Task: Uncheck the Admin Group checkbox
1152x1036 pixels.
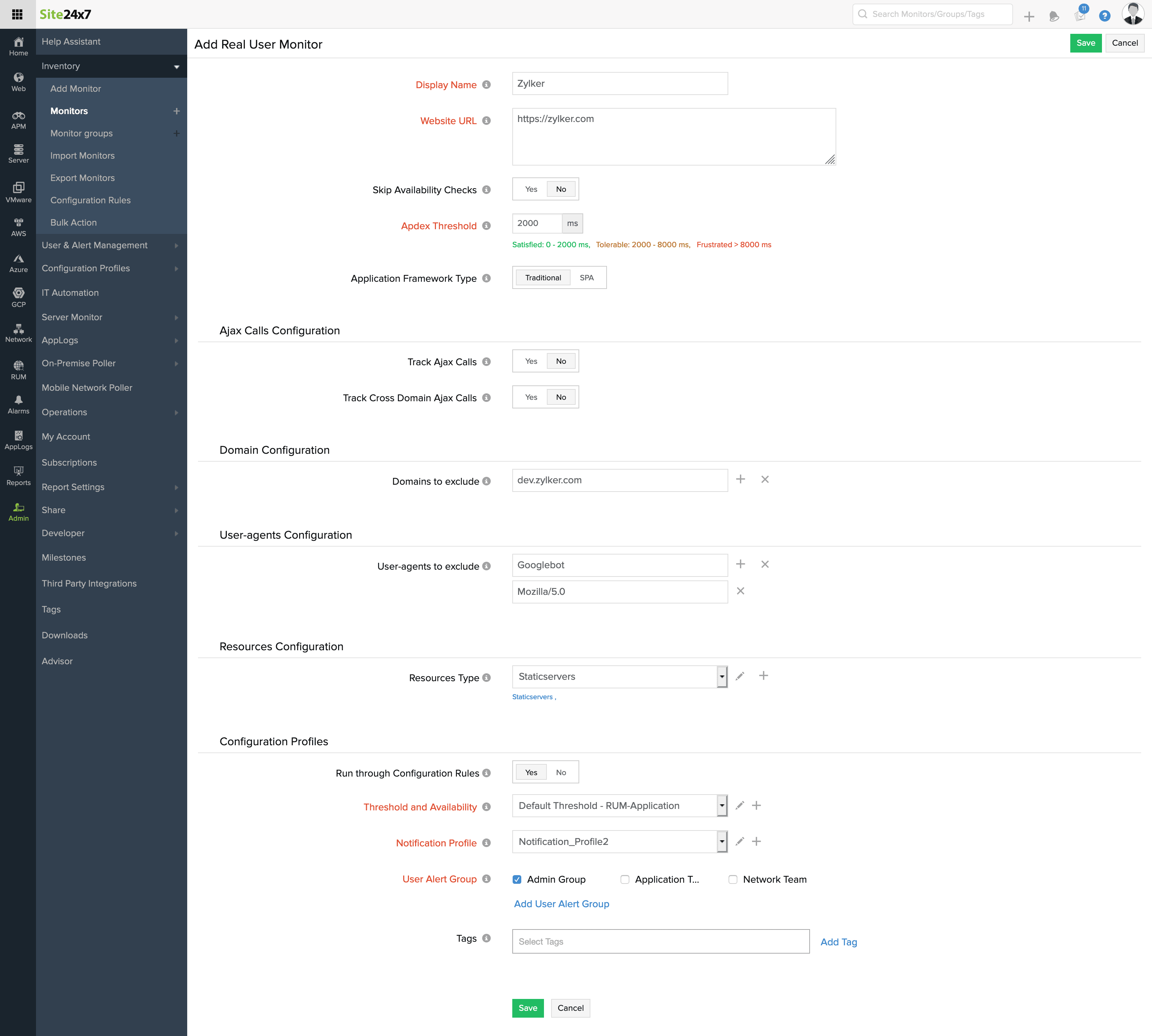Action: click(517, 879)
